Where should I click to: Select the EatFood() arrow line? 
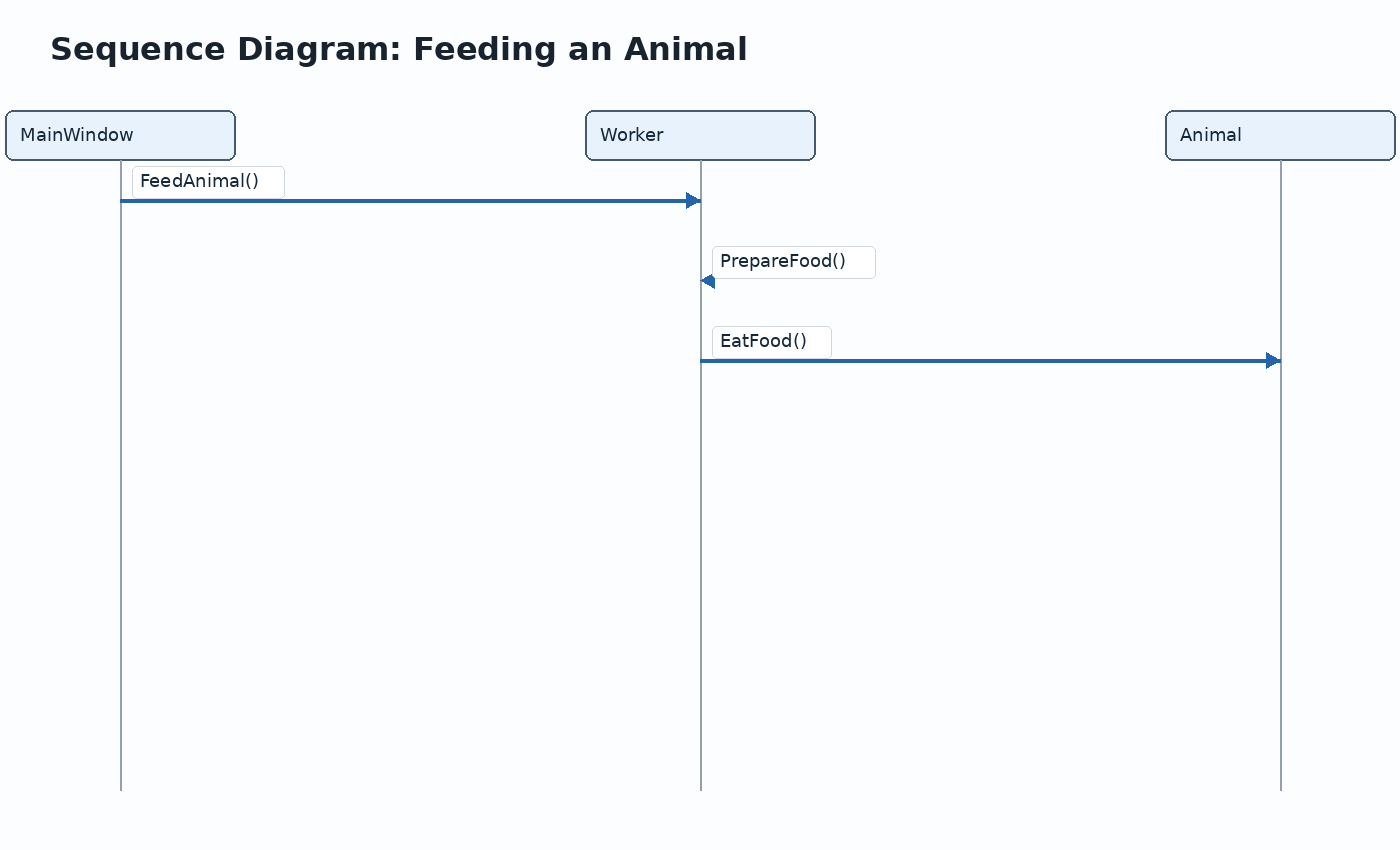[990, 361]
